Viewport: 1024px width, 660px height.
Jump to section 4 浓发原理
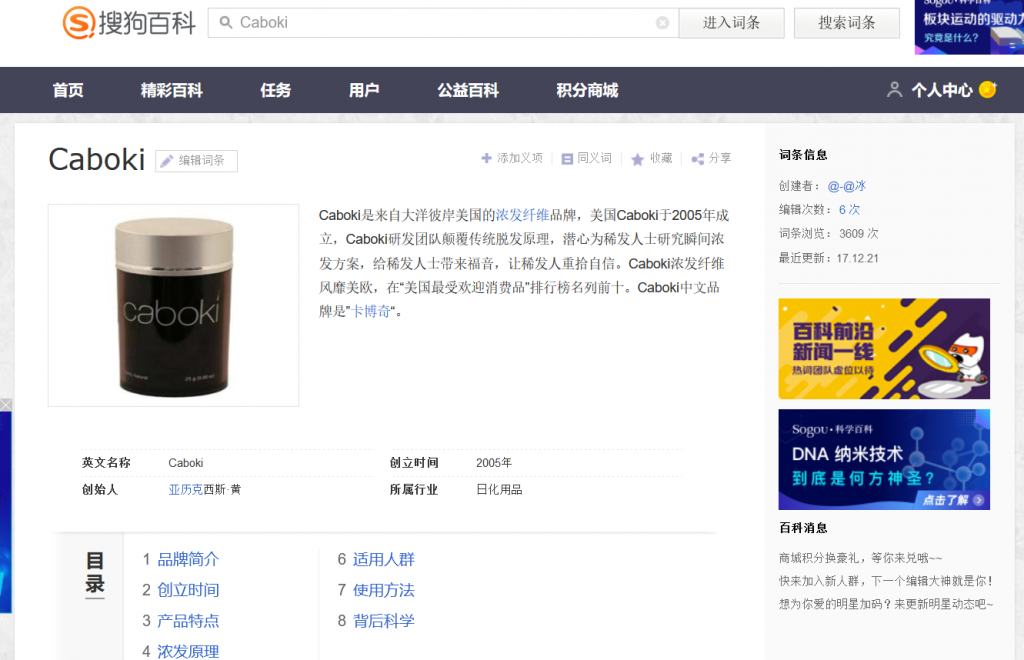(x=188, y=651)
